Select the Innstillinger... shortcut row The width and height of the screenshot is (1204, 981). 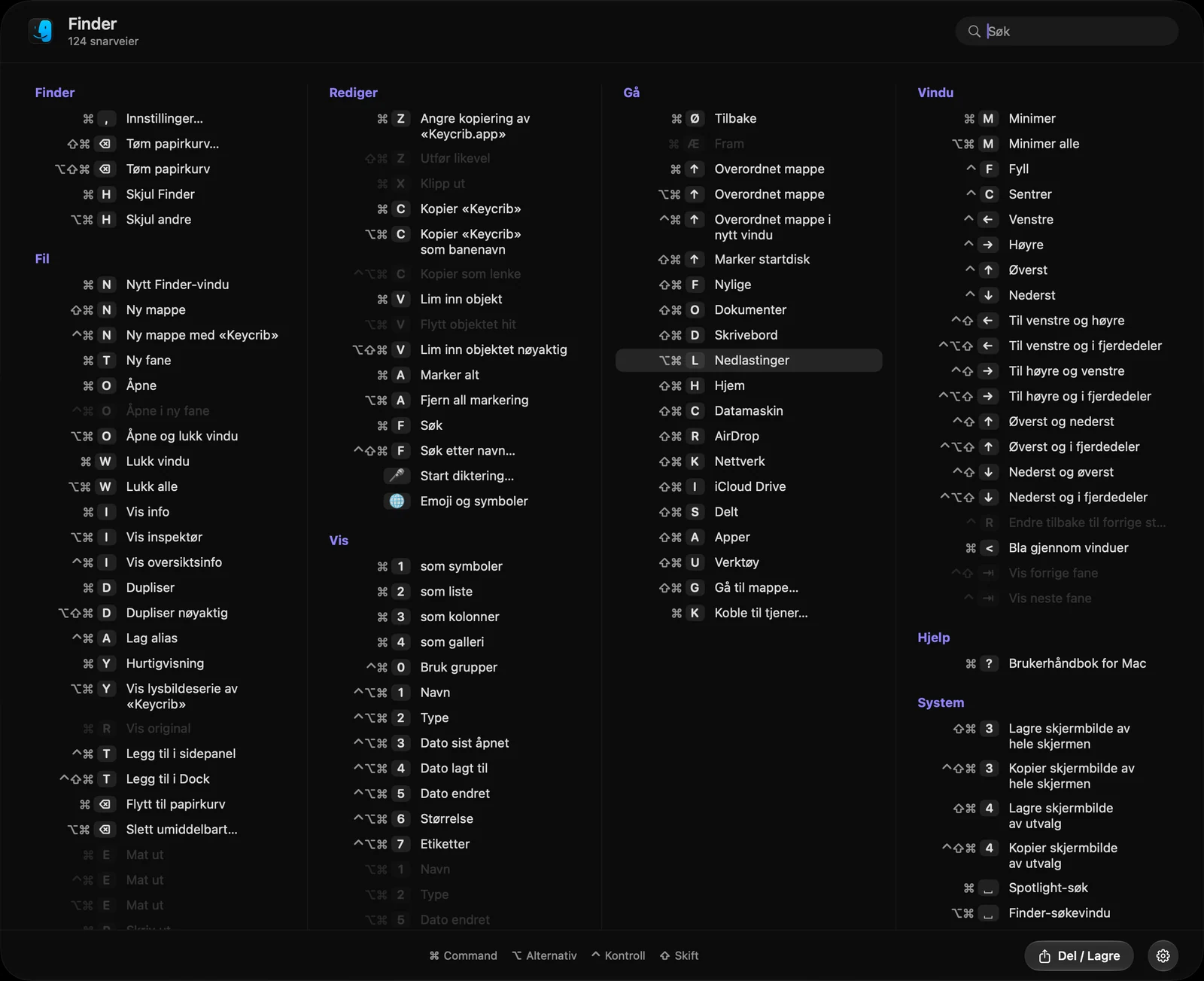pos(160,119)
